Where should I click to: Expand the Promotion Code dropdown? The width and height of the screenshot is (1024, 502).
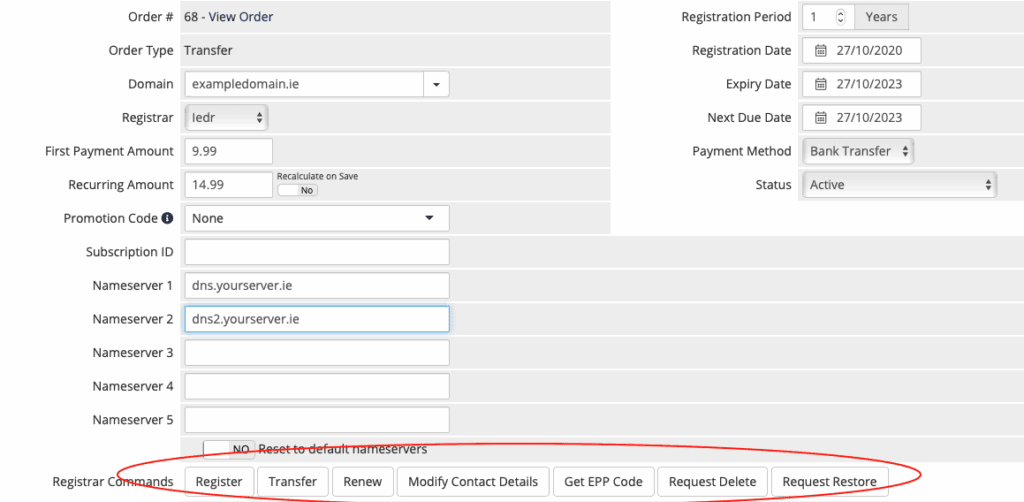click(317, 218)
